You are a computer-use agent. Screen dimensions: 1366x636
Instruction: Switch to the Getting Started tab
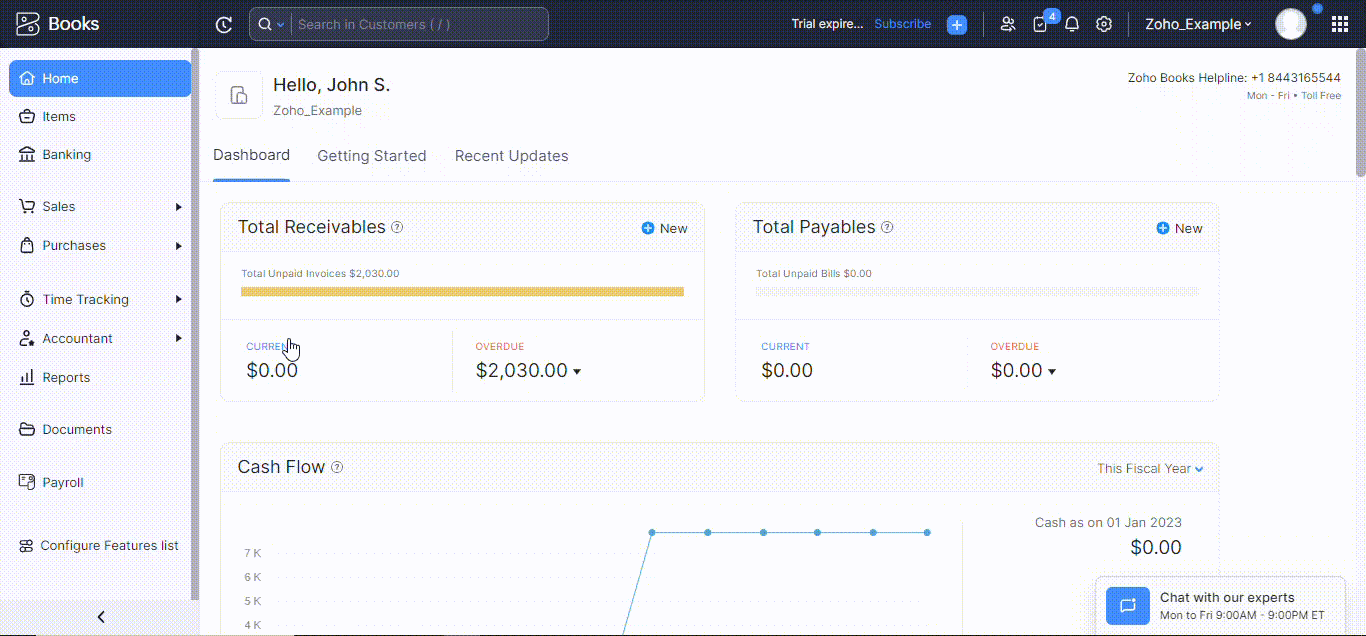tap(371, 155)
